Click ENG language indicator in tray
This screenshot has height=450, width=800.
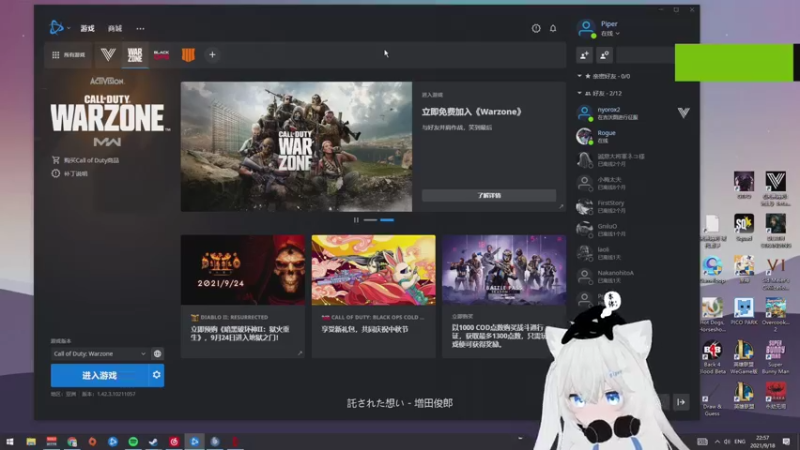click(740, 441)
